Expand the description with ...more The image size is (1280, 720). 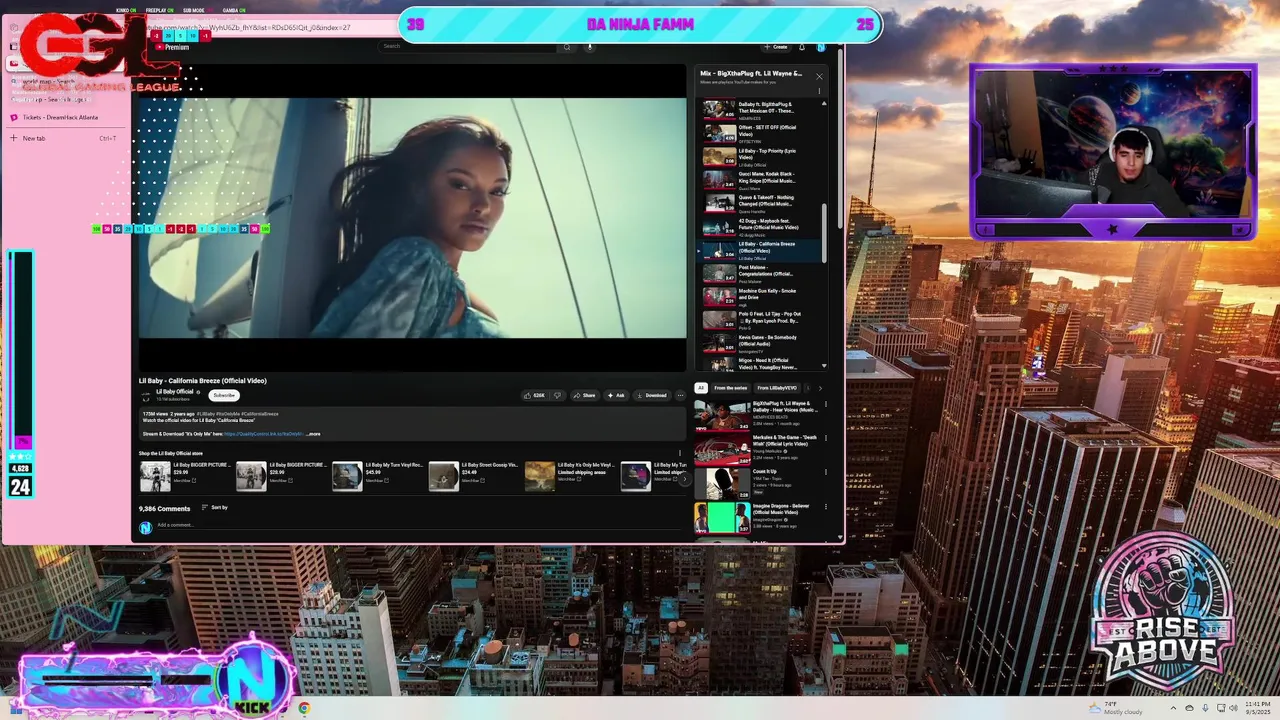coord(313,434)
